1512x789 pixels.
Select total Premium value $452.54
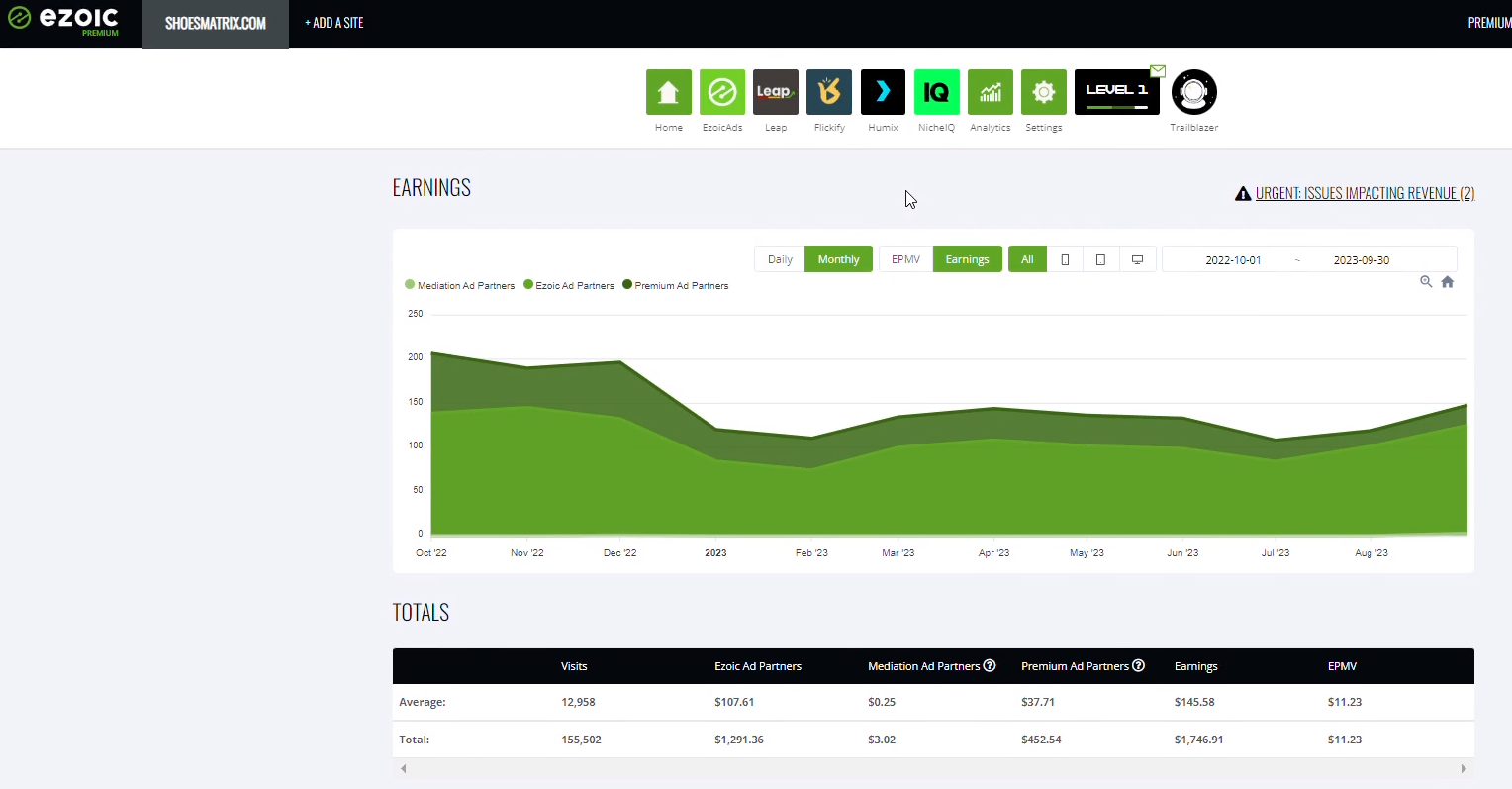(x=1041, y=740)
